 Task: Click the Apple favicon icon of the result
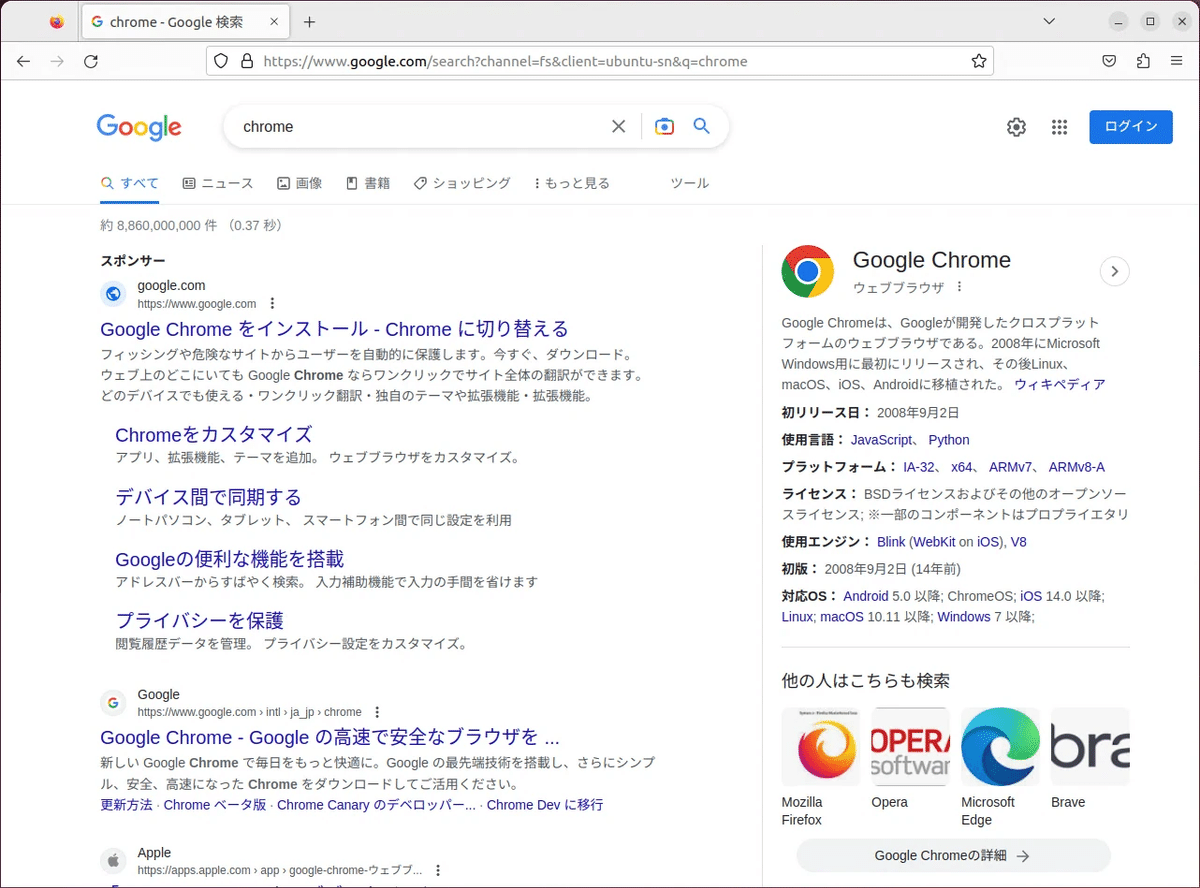click(x=114, y=861)
